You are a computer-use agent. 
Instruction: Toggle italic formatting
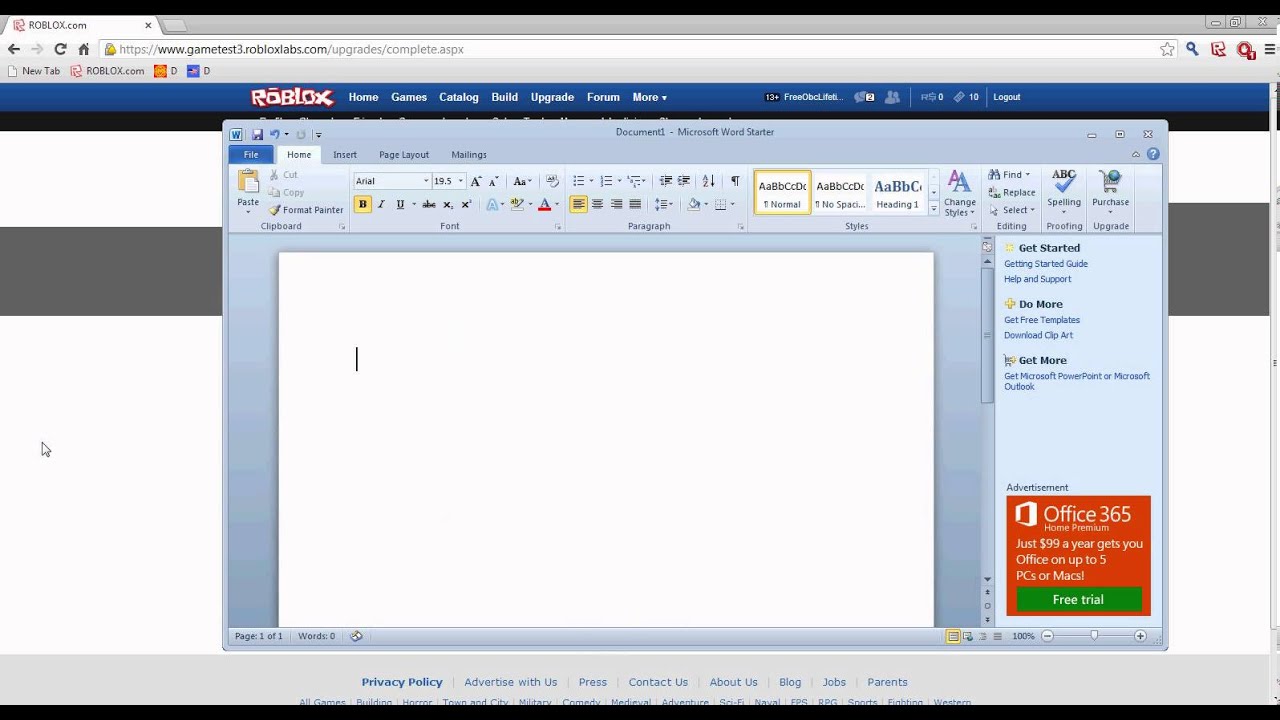coord(381,204)
